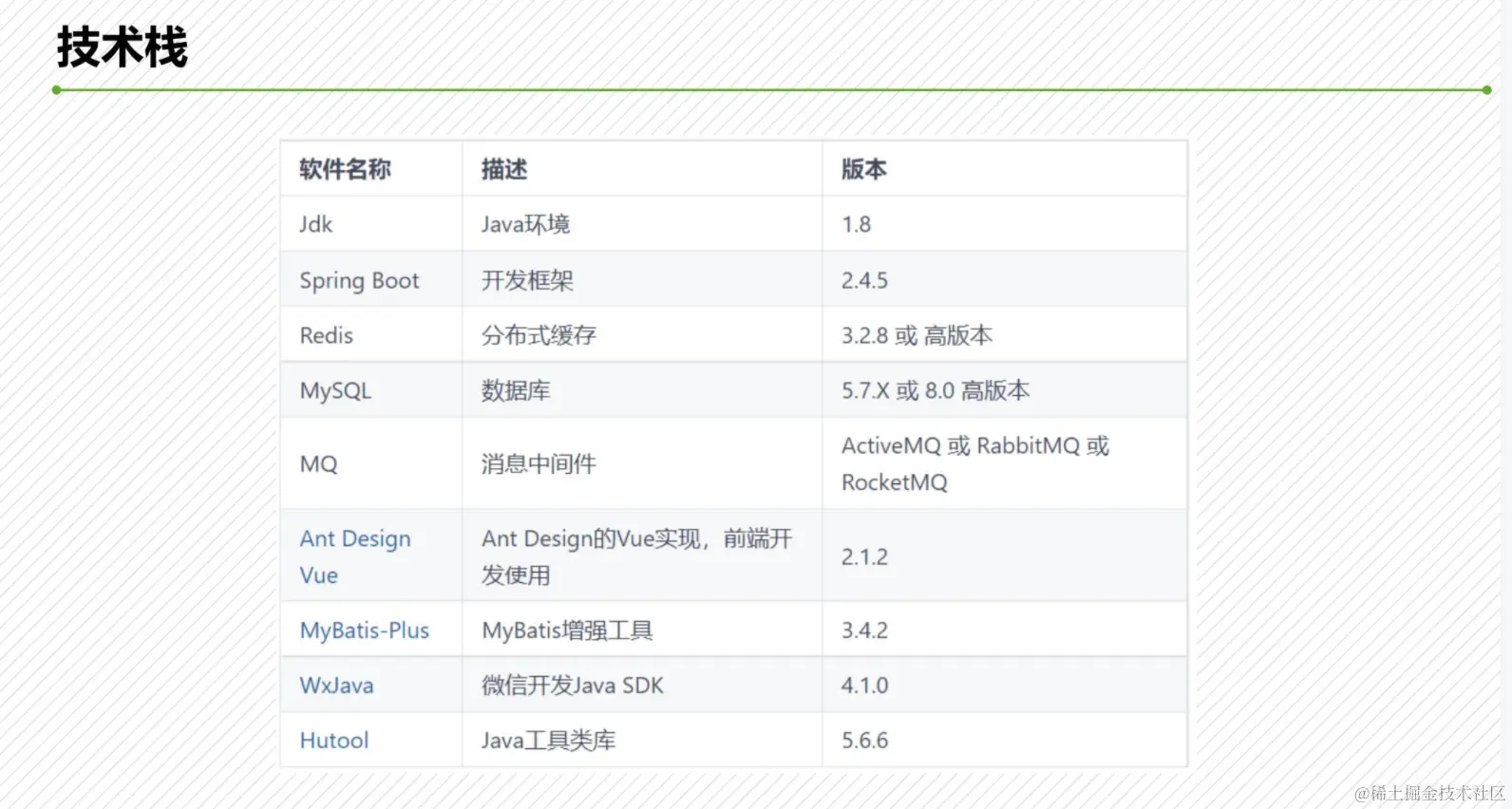Select the 4.1.0 version value
The height and width of the screenshot is (809, 1512).
(x=864, y=686)
